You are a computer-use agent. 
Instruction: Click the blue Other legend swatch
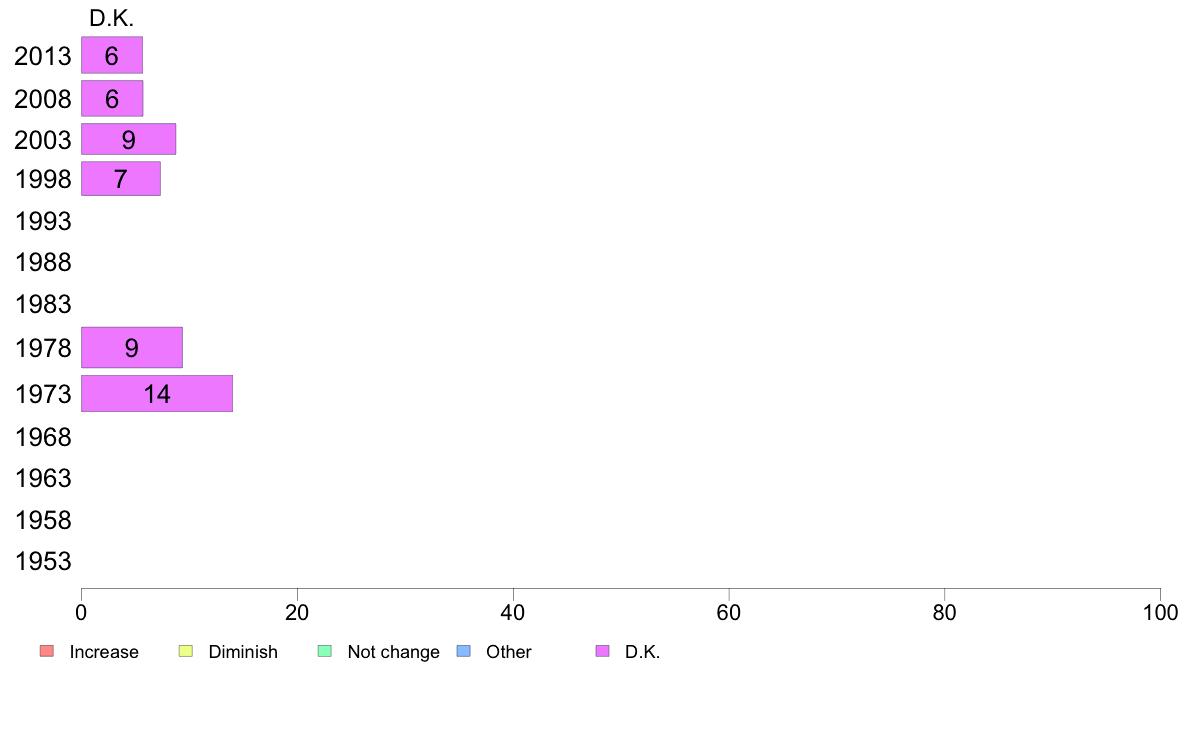[464, 651]
